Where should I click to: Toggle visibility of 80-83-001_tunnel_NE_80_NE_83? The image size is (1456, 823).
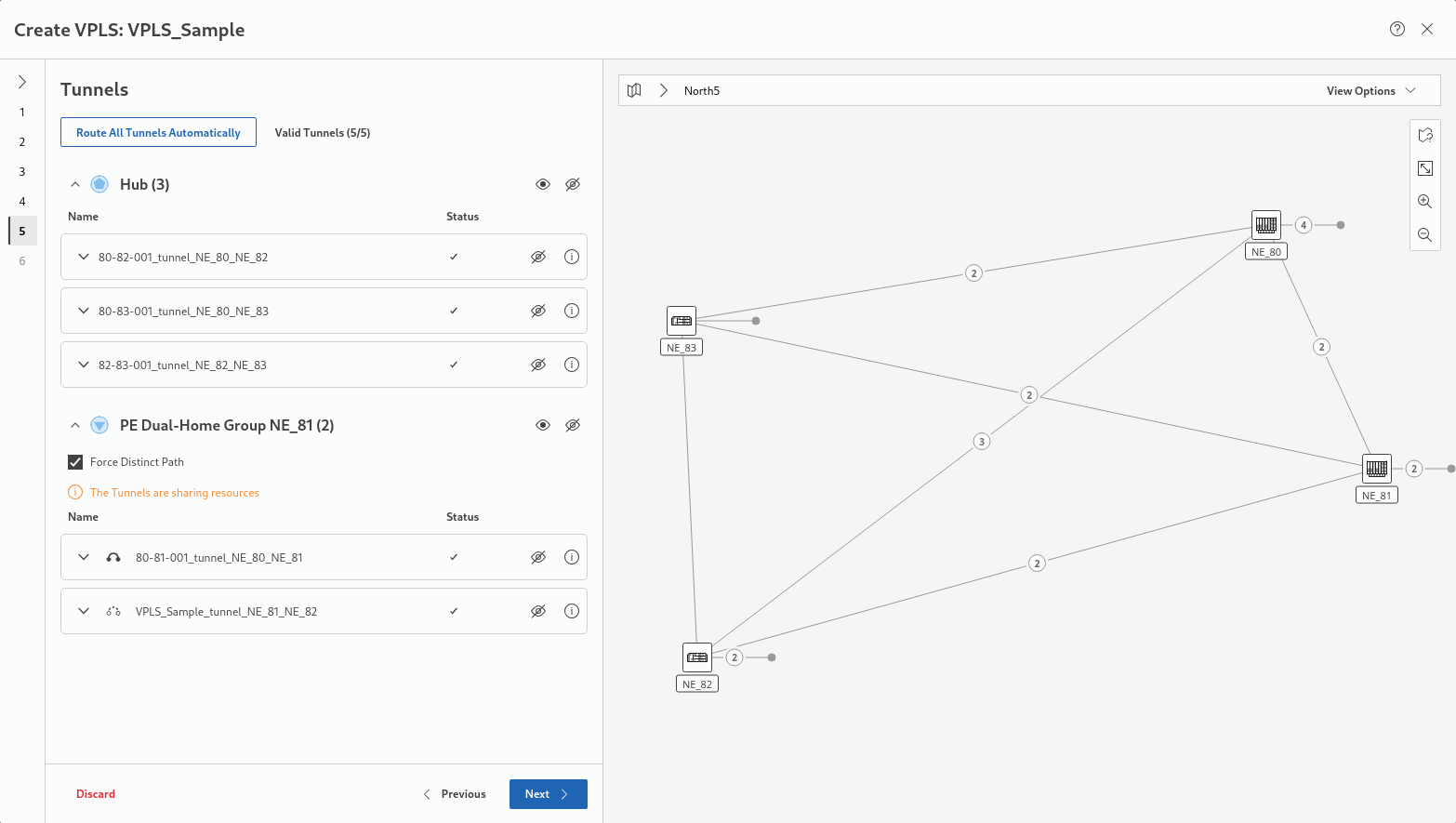(537, 311)
